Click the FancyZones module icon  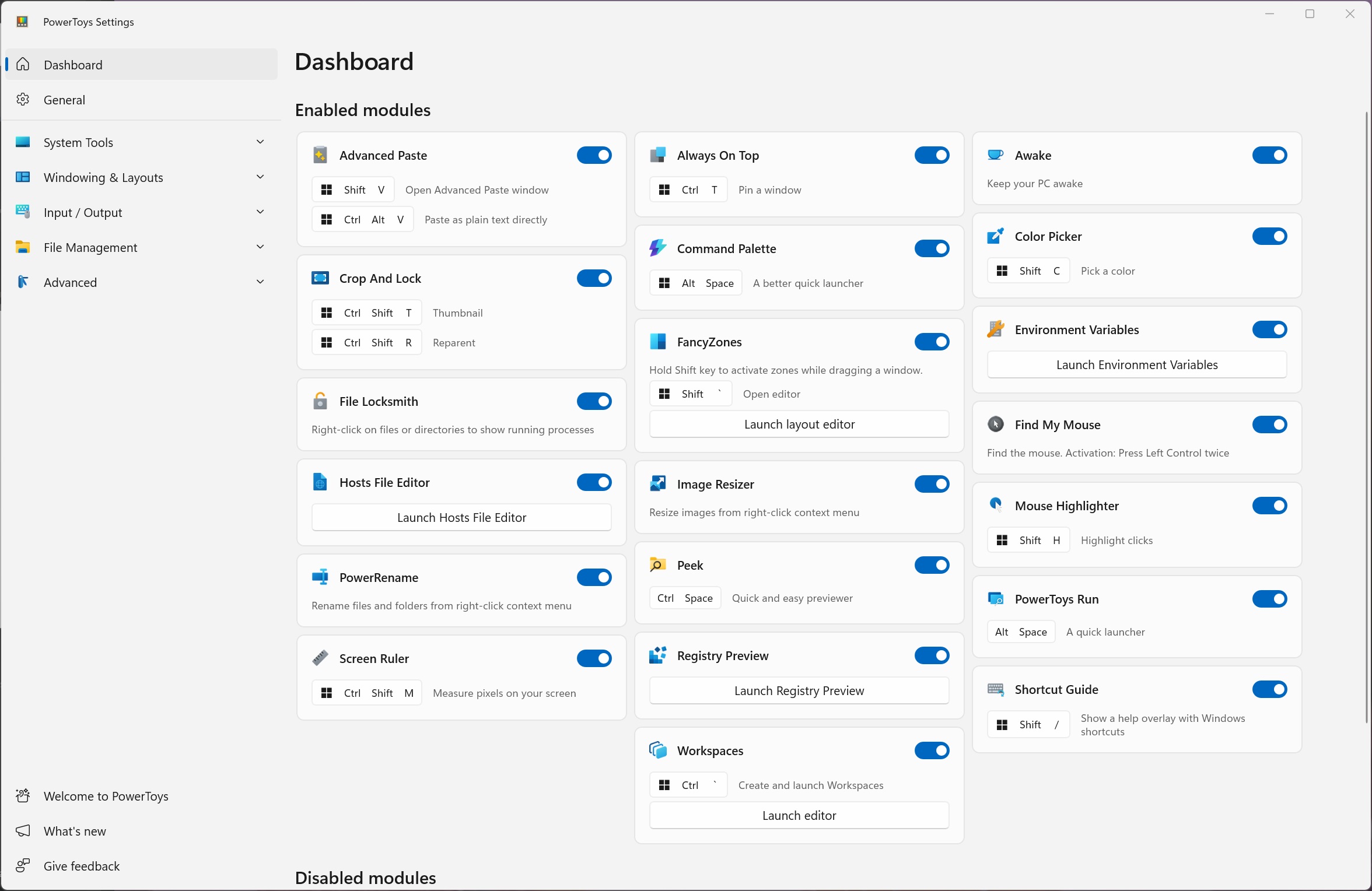click(x=658, y=342)
